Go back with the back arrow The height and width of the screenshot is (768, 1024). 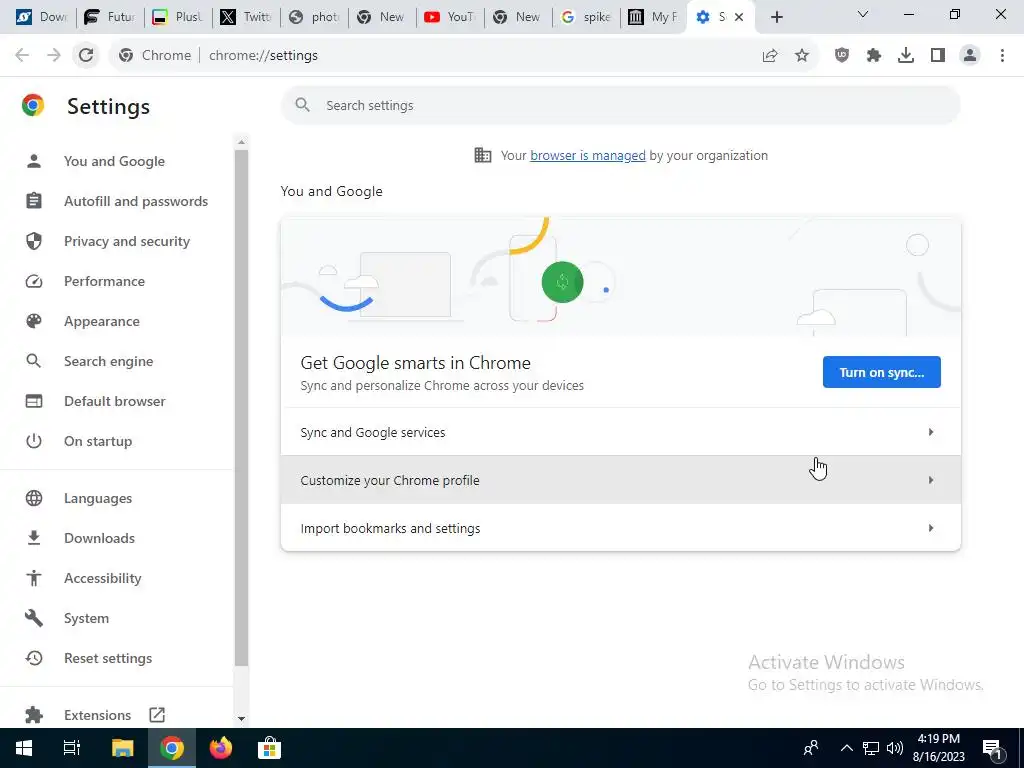tap(22, 56)
